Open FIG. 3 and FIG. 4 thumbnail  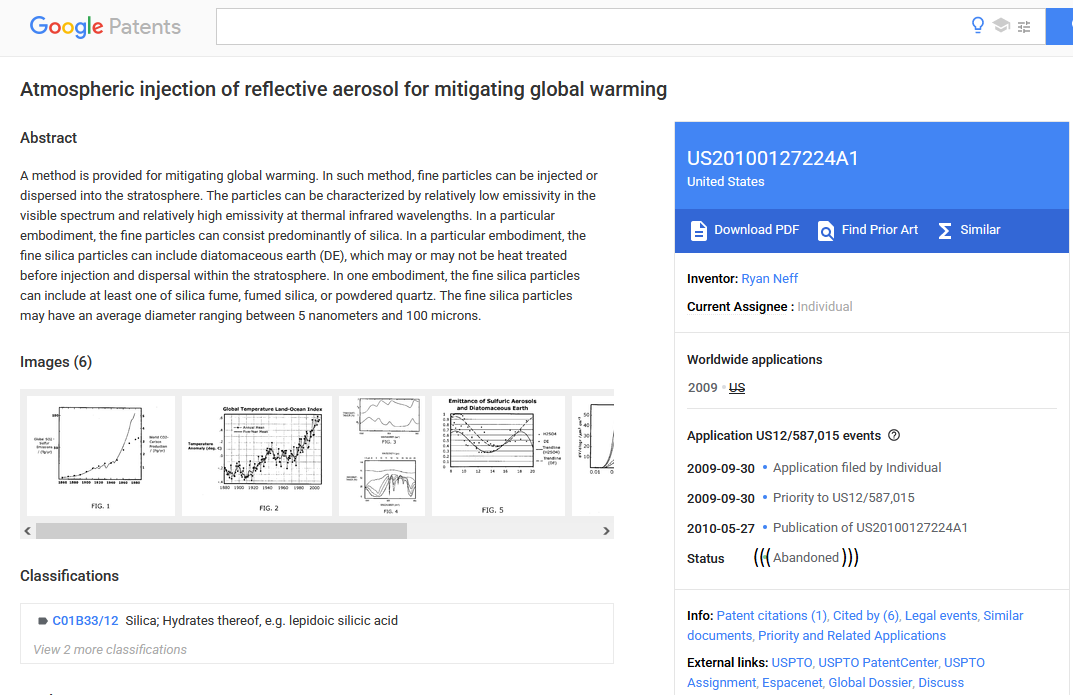pyautogui.click(x=382, y=456)
